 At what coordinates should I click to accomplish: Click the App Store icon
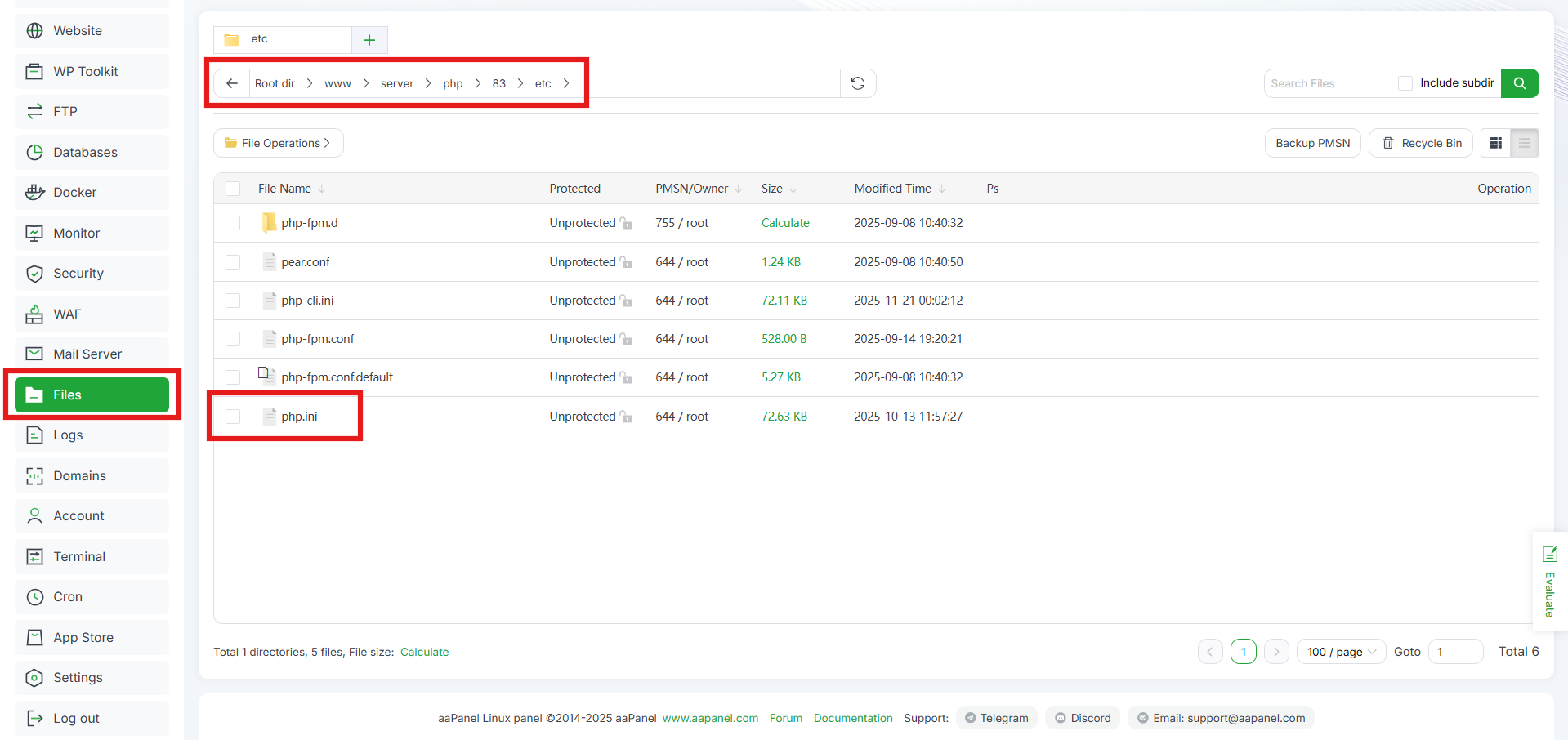tap(34, 638)
